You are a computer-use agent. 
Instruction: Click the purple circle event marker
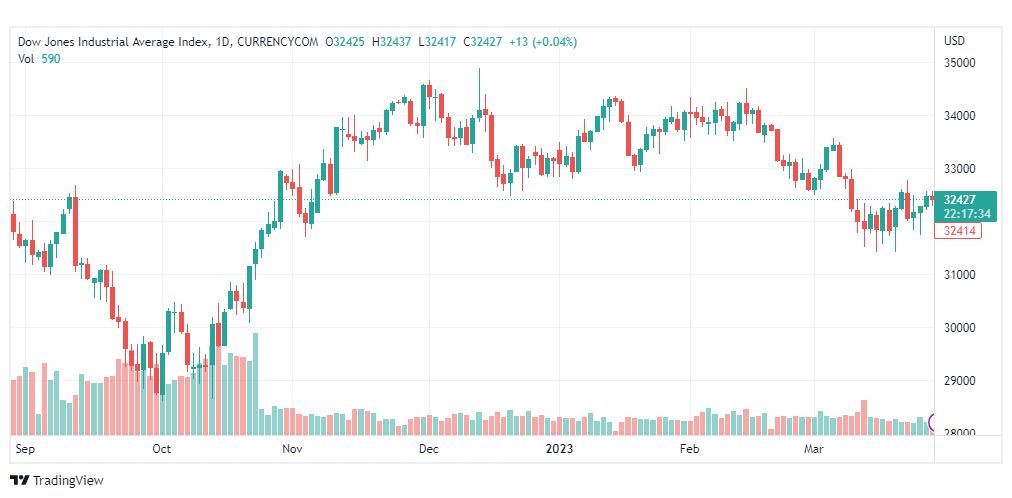click(x=931, y=423)
